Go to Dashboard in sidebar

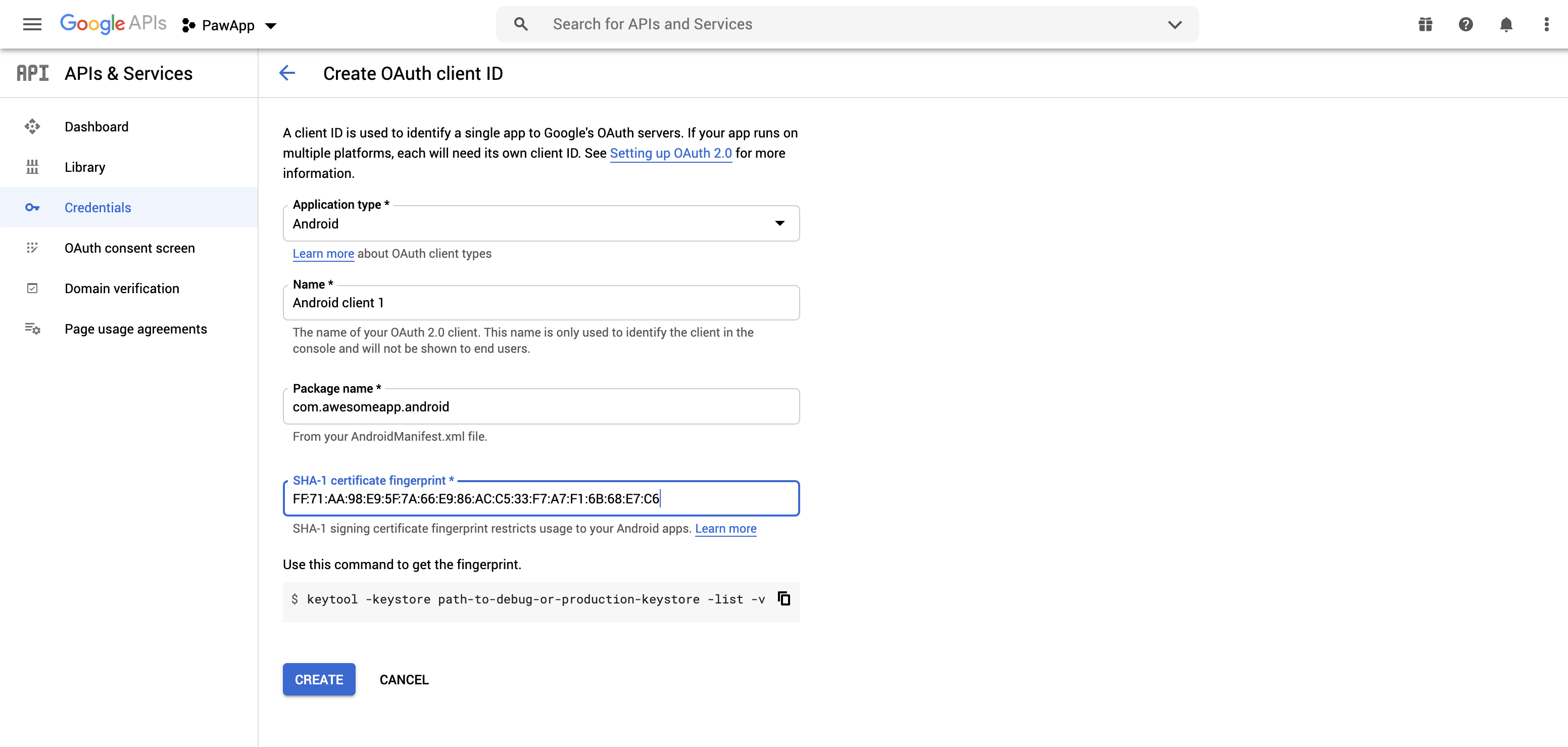pos(96,127)
